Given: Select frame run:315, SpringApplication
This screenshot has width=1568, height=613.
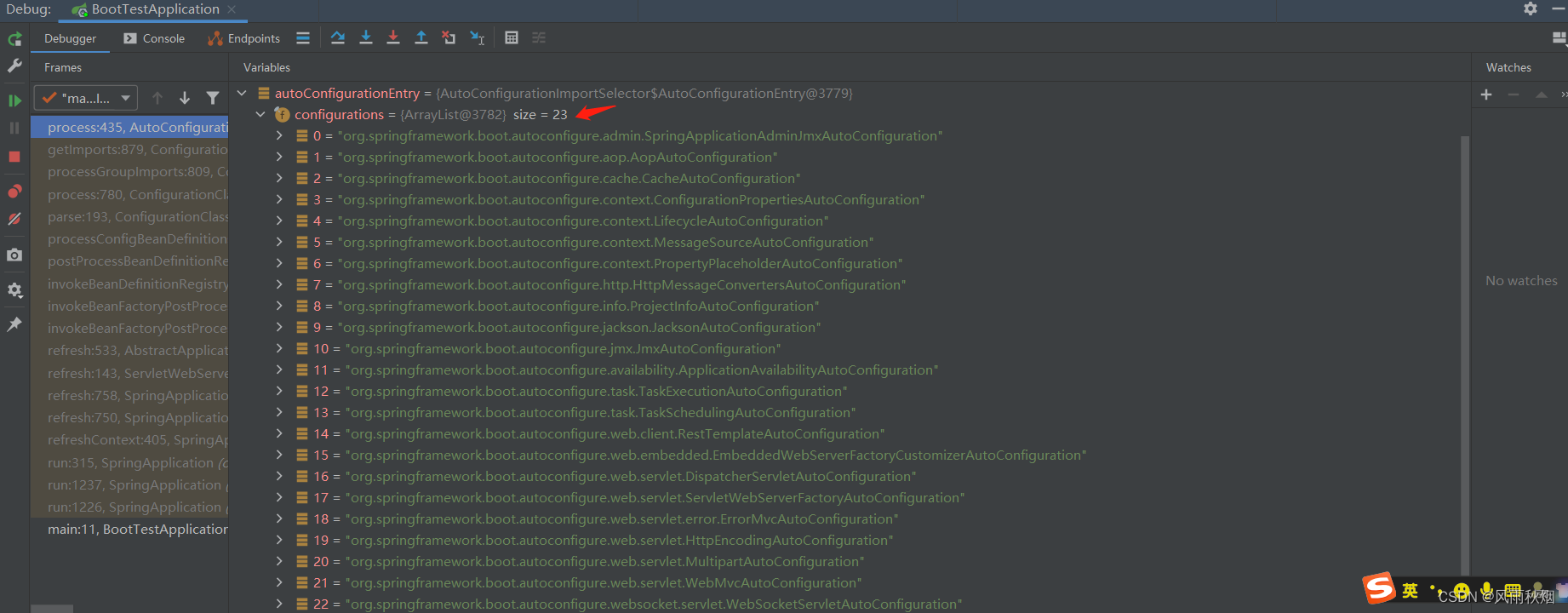Looking at the screenshot, I should [x=129, y=462].
